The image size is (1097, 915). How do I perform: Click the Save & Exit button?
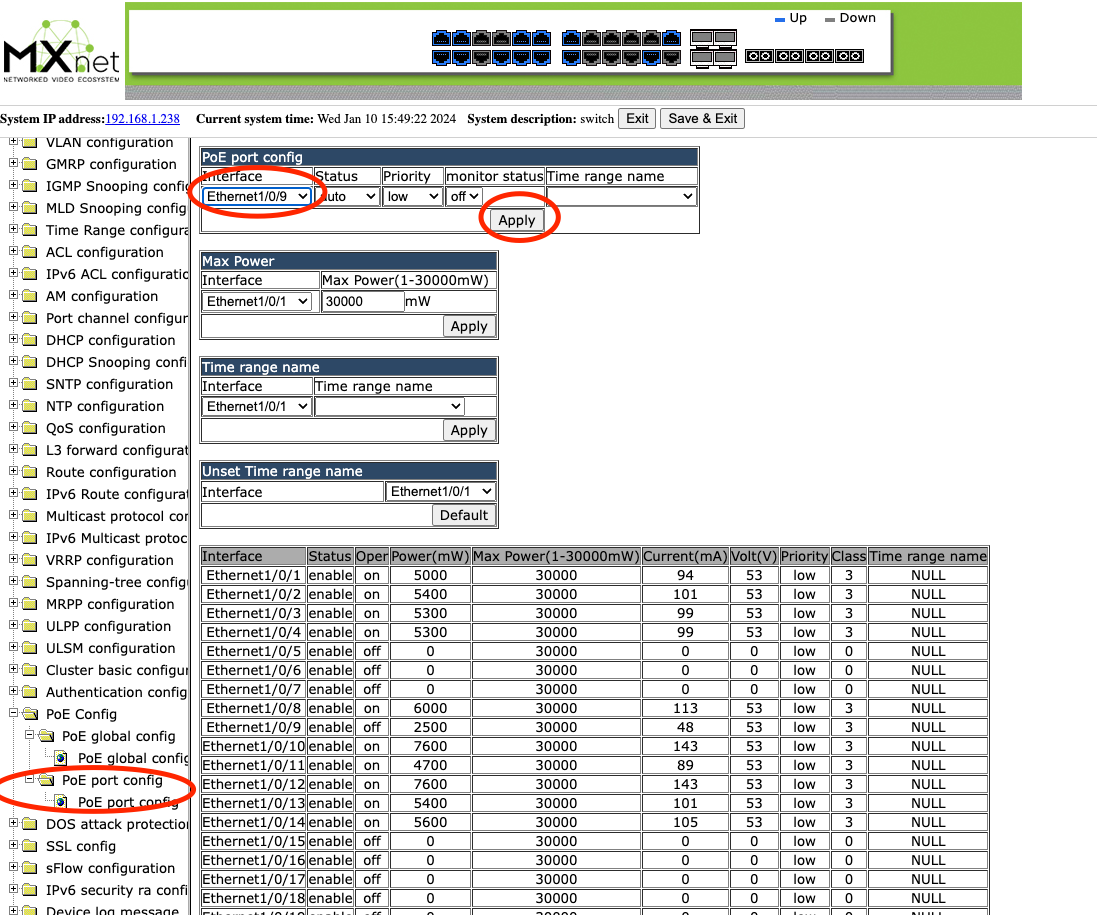pyautogui.click(x=702, y=118)
